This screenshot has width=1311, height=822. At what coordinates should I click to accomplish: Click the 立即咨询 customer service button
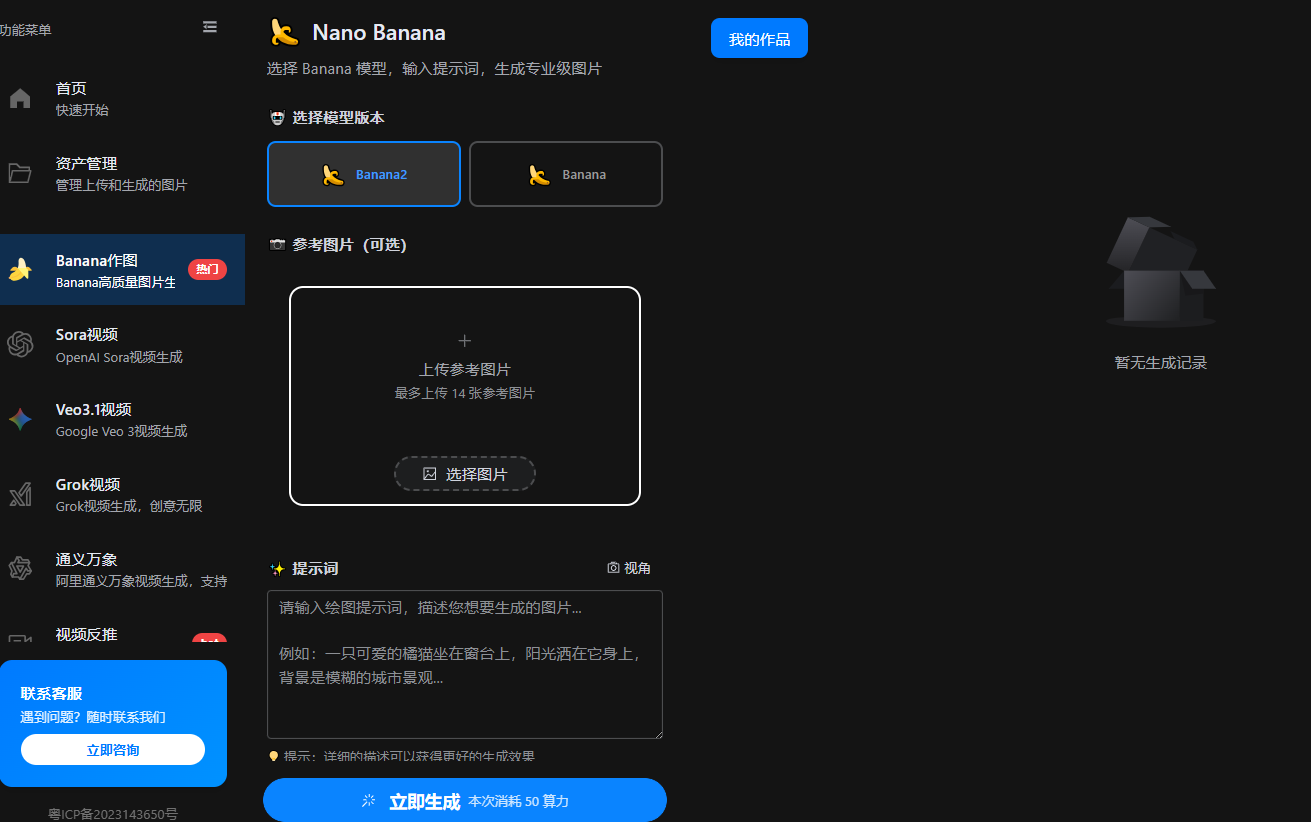tap(113, 750)
